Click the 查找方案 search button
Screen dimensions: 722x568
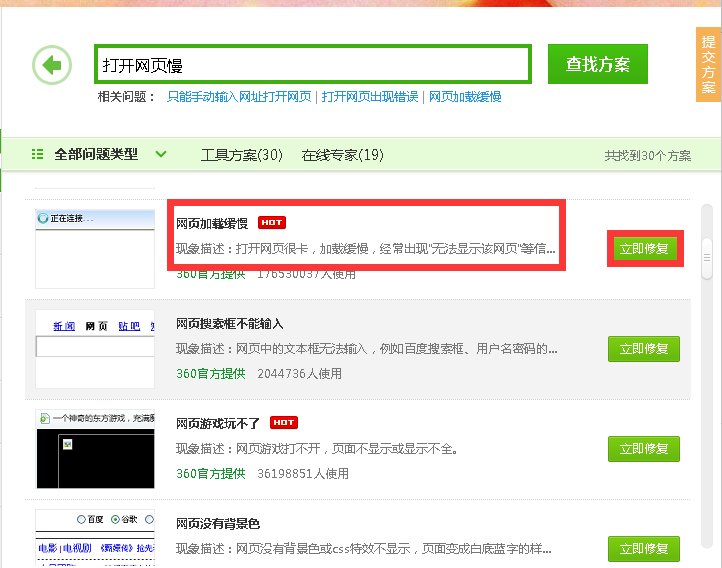598,64
